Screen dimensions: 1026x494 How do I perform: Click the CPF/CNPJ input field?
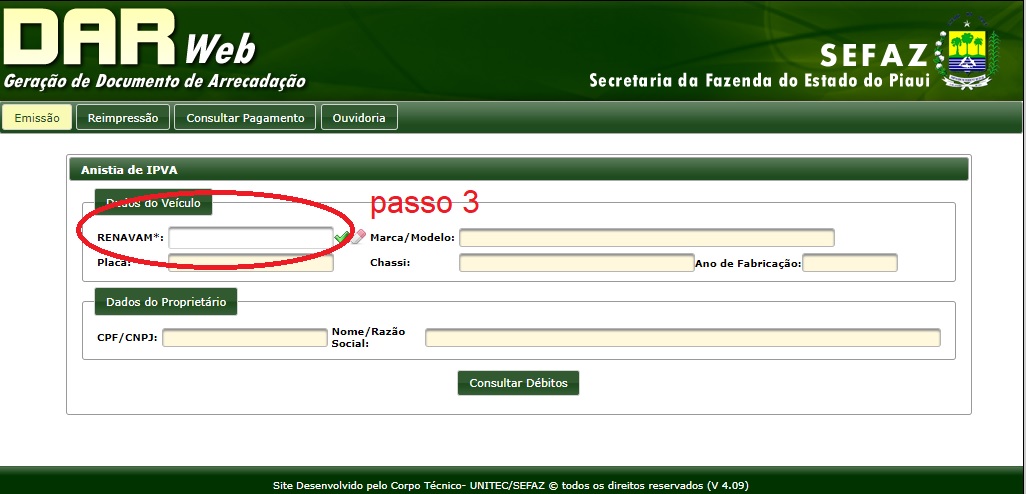pyautogui.click(x=244, y=338)
